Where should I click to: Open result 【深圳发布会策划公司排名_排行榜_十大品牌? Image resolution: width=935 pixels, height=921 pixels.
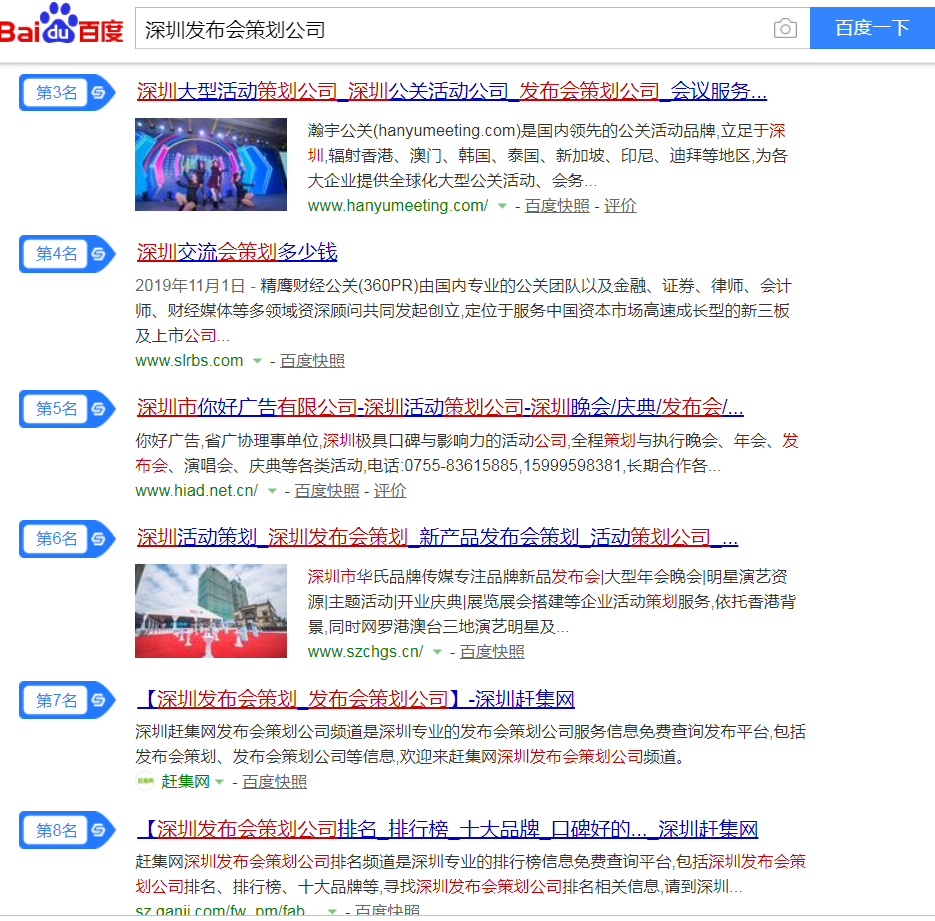(447, 828)
